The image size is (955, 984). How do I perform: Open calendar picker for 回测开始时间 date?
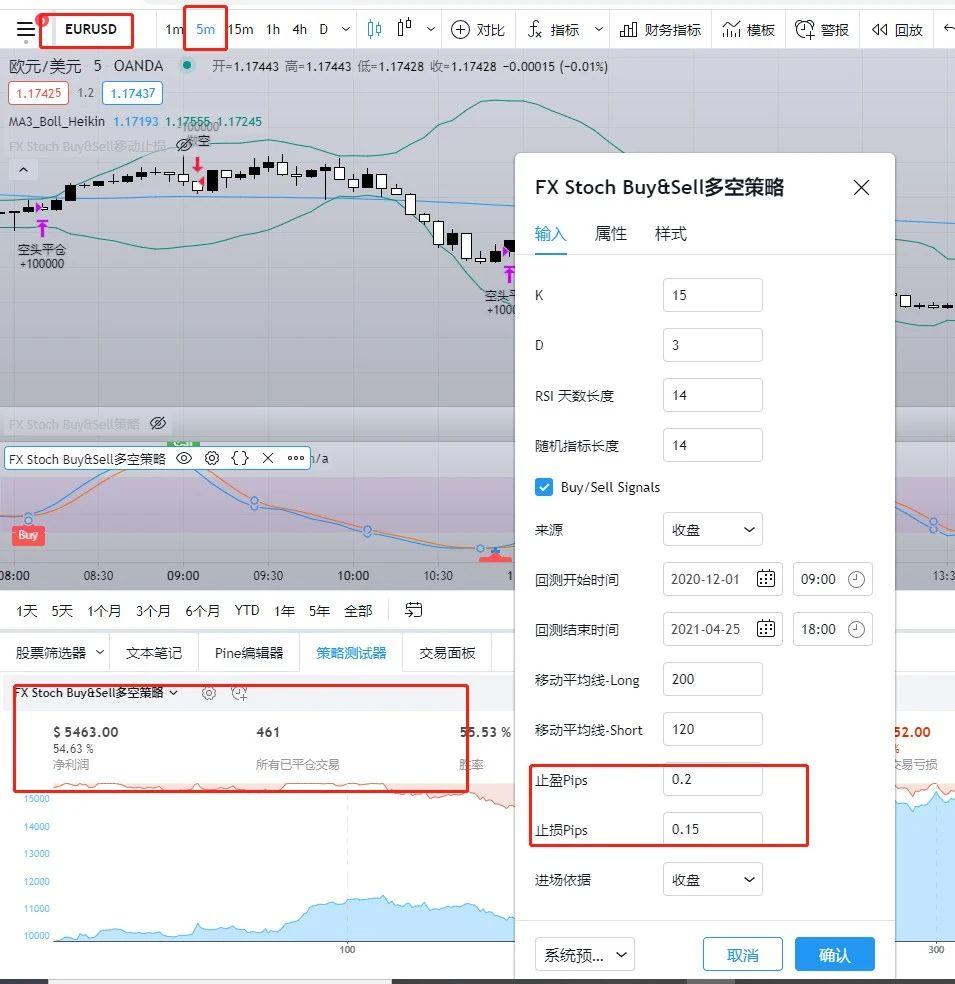[x=766, y=579]
